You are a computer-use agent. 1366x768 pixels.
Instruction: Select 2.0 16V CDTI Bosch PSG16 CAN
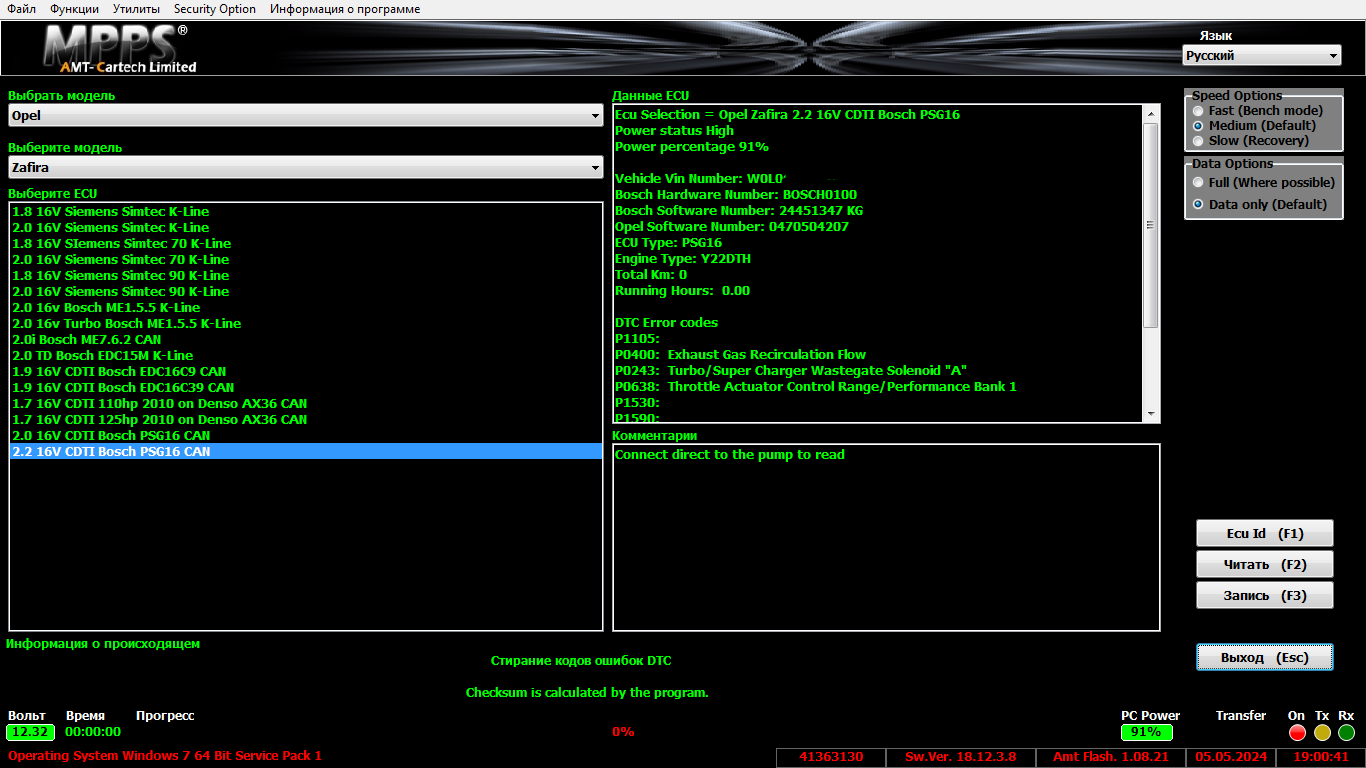[111, 436]
